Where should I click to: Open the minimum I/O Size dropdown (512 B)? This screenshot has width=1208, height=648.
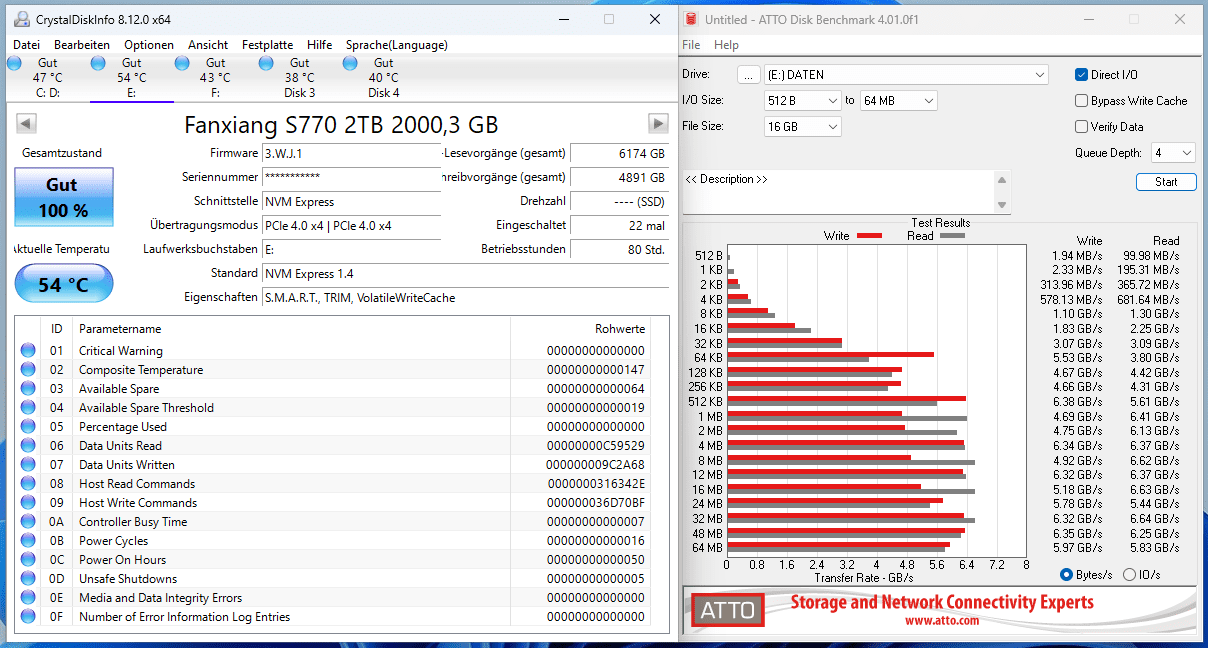[803, 100]
